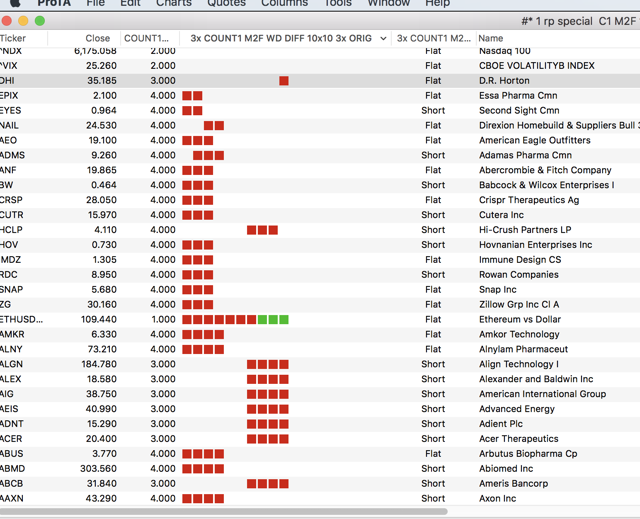640x519 pixels.
Task: Select the CBOE VOLATILITYB INDEX name
Action: [537, 66]
